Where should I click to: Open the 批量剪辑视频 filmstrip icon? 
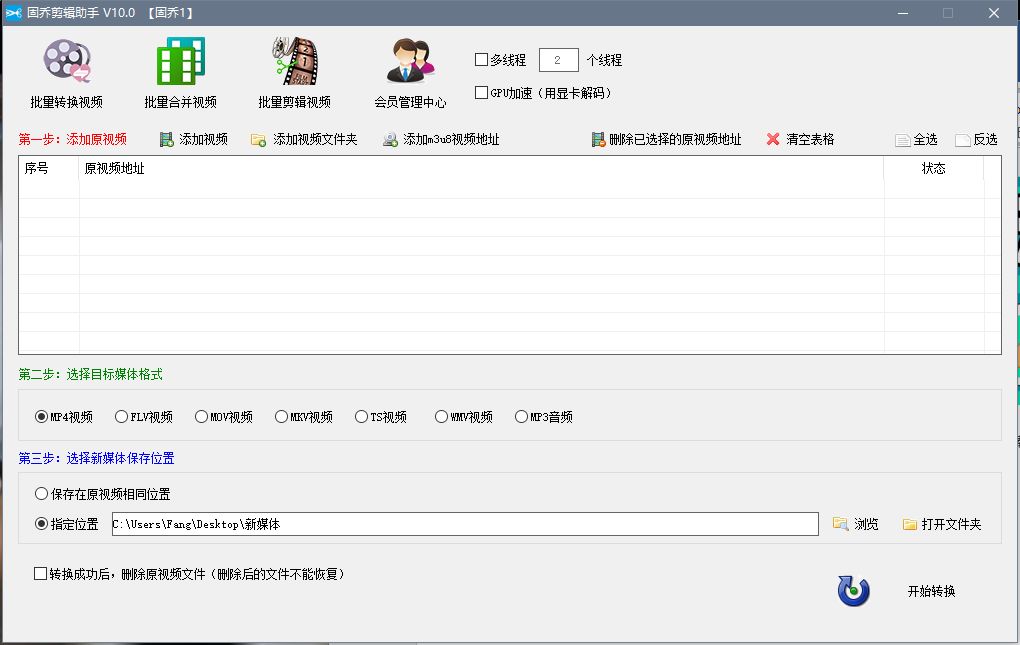click(295, 61)
